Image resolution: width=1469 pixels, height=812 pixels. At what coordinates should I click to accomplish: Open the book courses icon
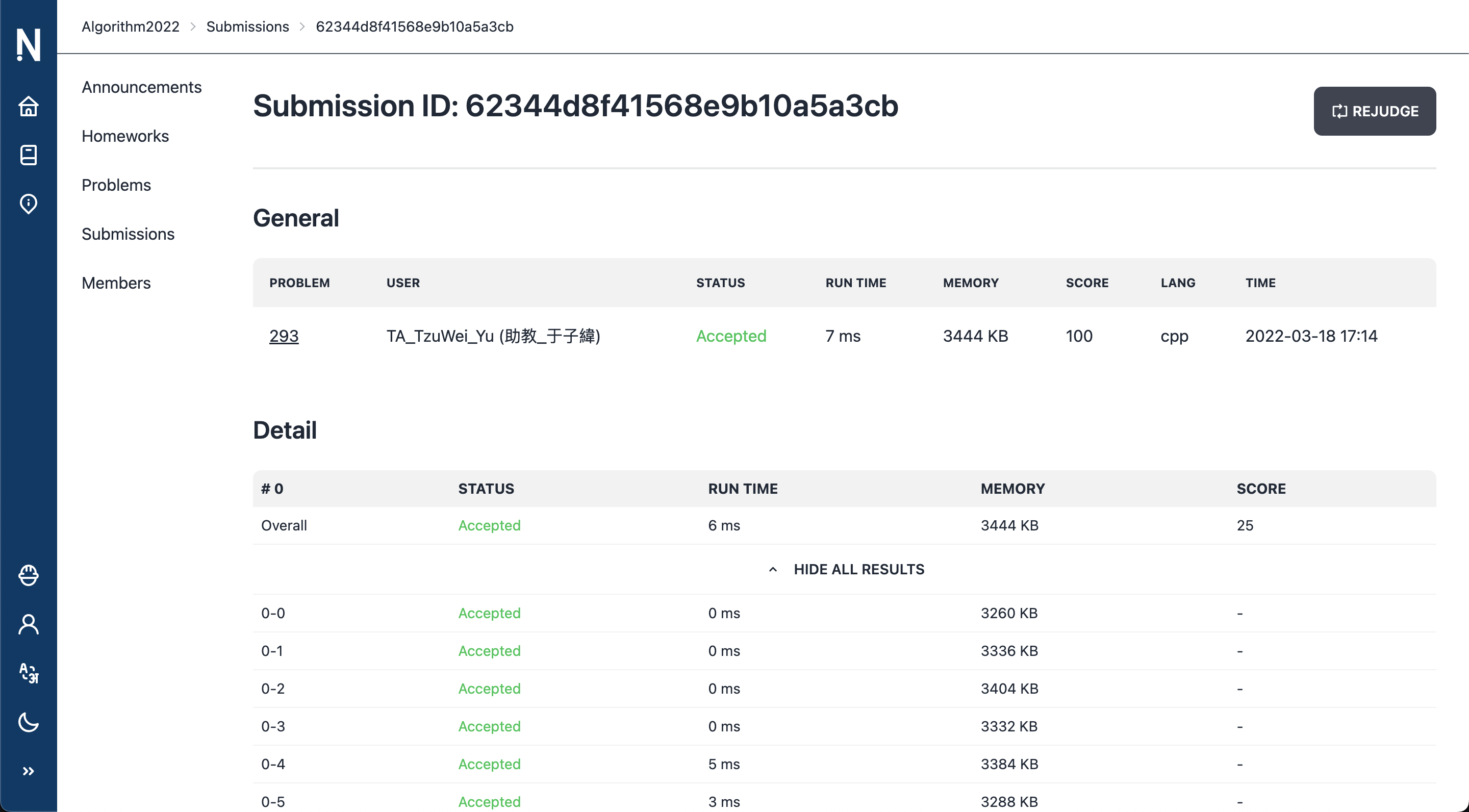coord(28,155)
